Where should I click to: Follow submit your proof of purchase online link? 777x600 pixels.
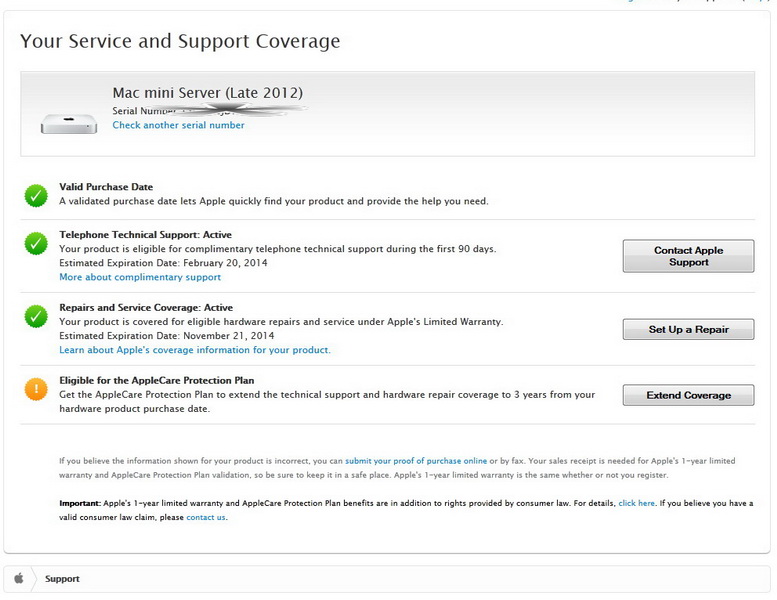coord(416,461)
